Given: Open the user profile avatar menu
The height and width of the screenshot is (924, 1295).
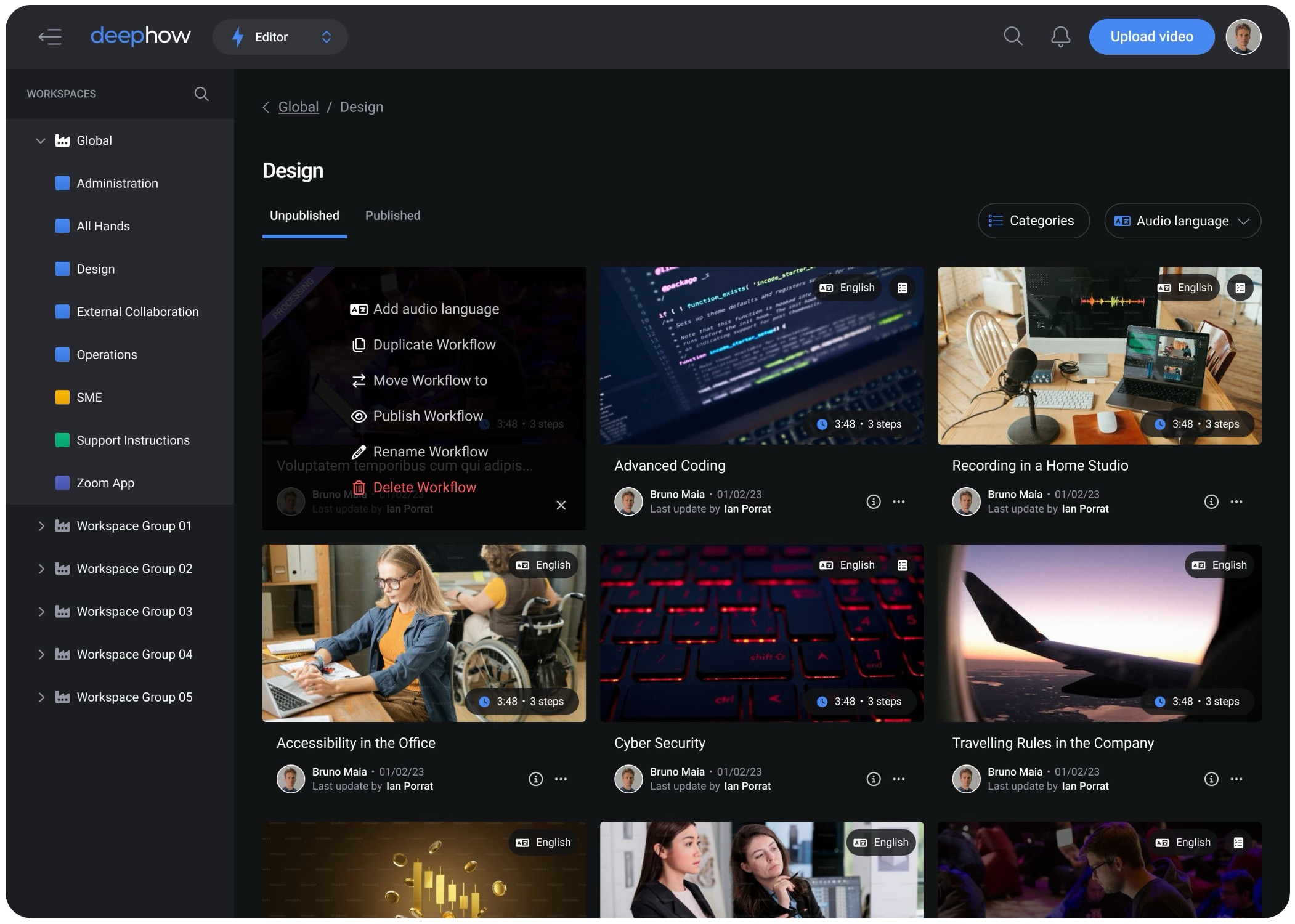Looking at the screenshot, I should coord(1243,37).
